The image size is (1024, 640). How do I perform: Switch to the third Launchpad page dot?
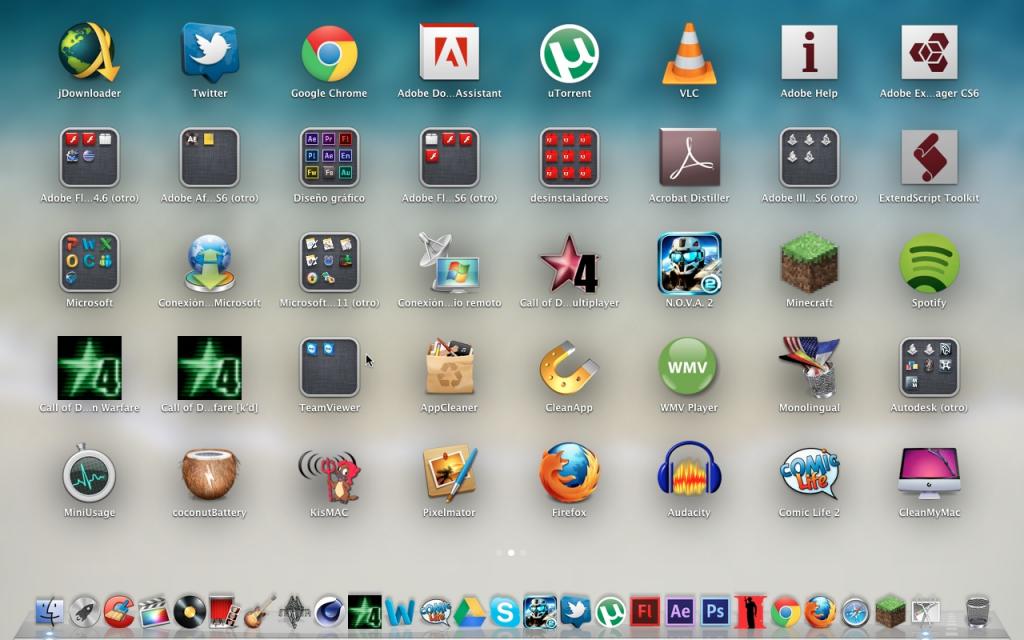pos(523,552)
